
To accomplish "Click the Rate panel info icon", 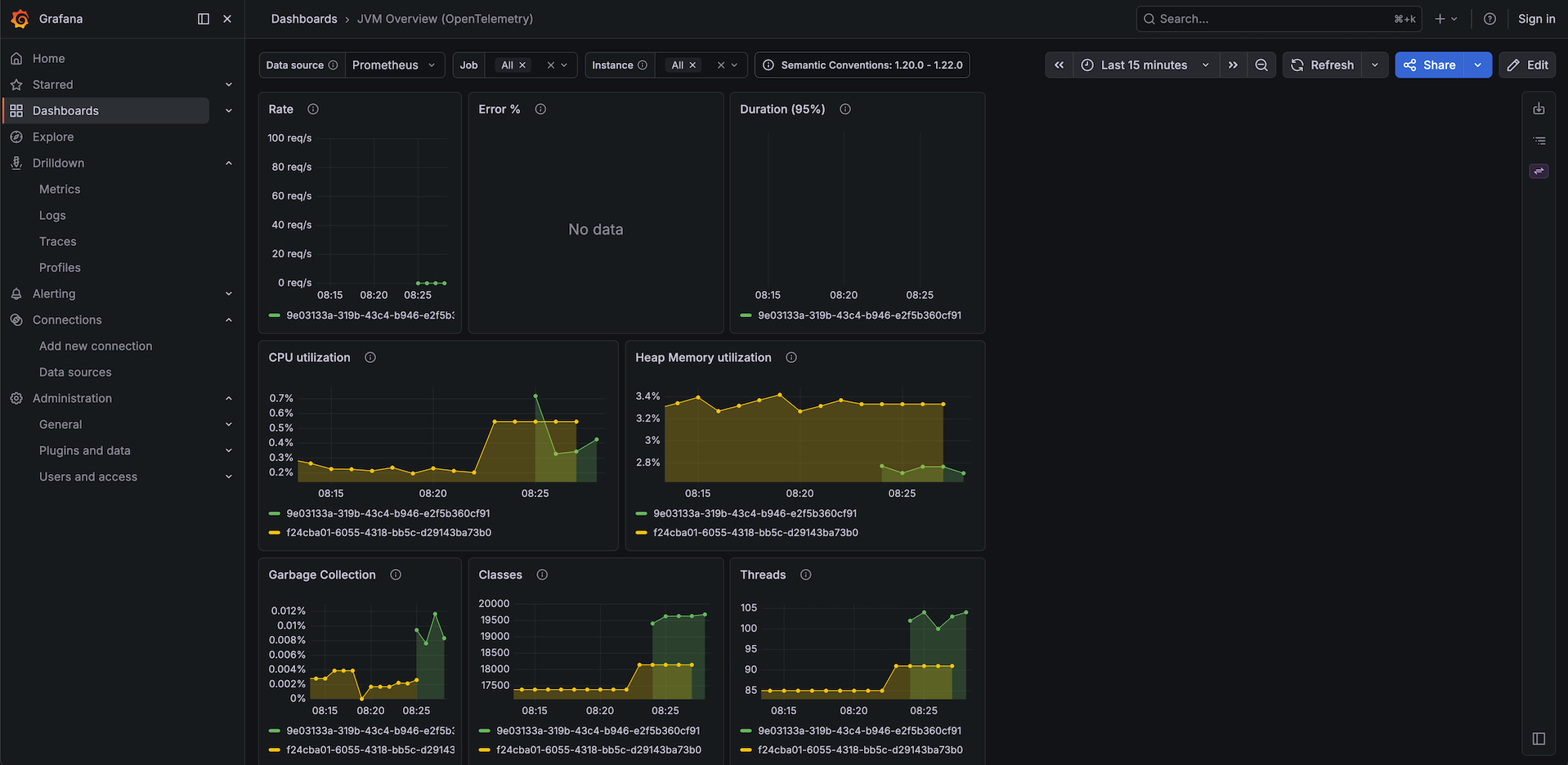I will point(313,109).
